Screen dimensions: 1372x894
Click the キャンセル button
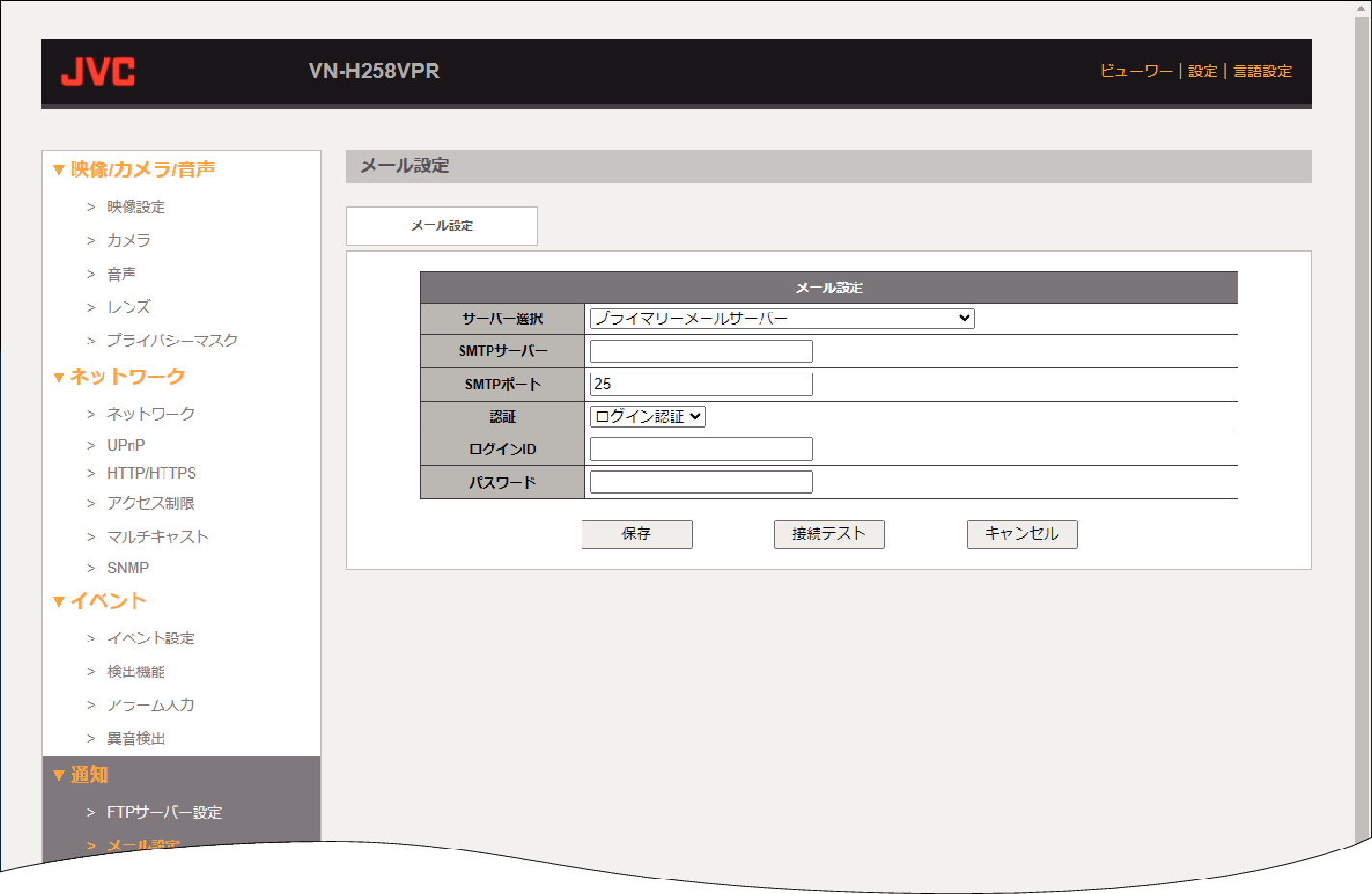(1022, 534)
